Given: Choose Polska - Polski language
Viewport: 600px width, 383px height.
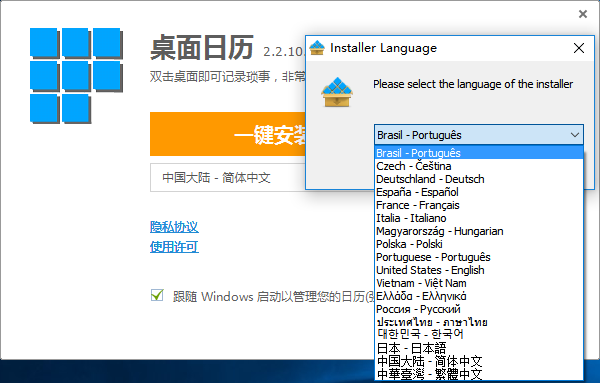Looking at the screenshot, I should click(479, 244).
